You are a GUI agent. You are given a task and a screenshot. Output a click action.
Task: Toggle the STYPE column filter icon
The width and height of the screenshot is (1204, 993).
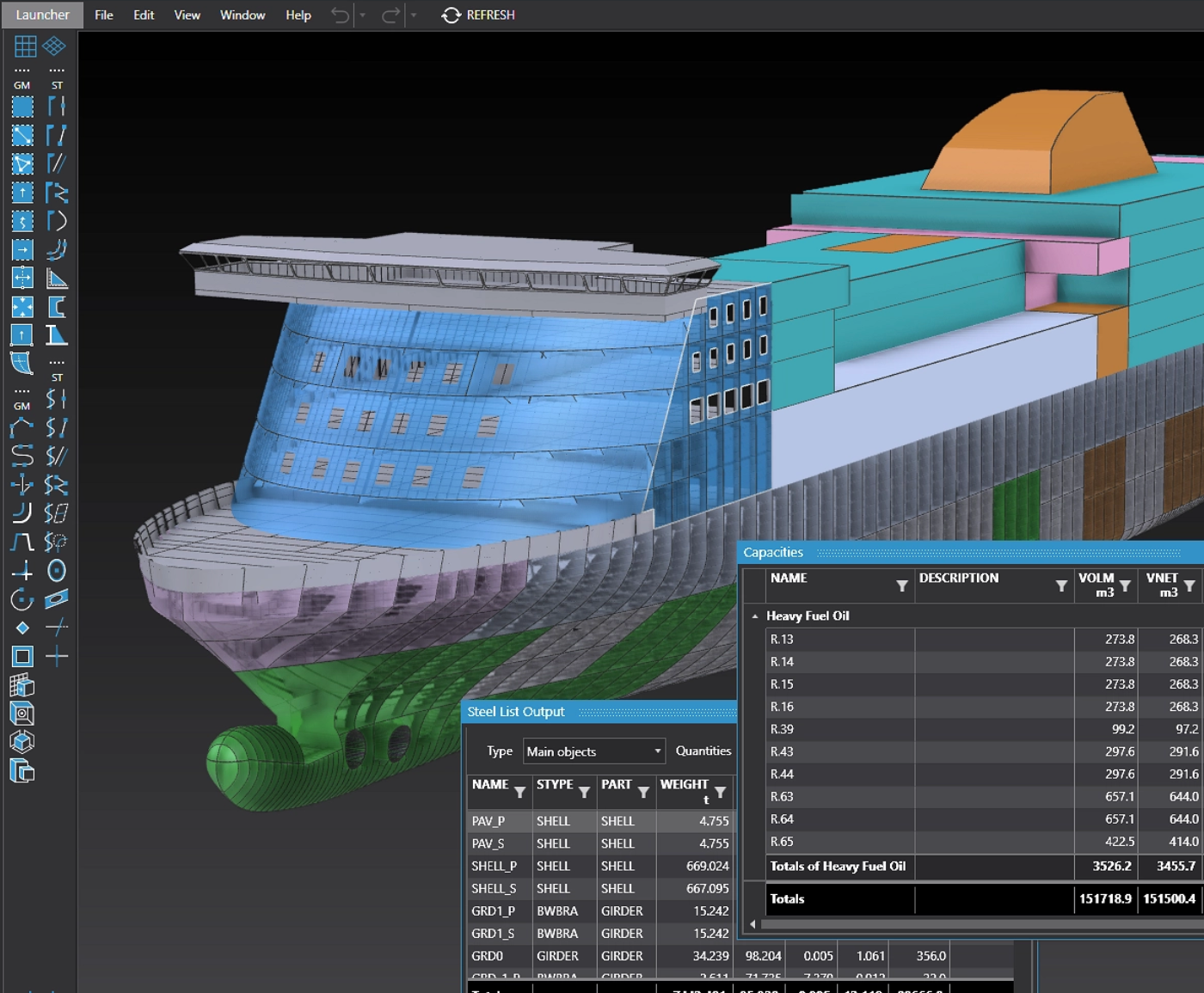(584, 792)
